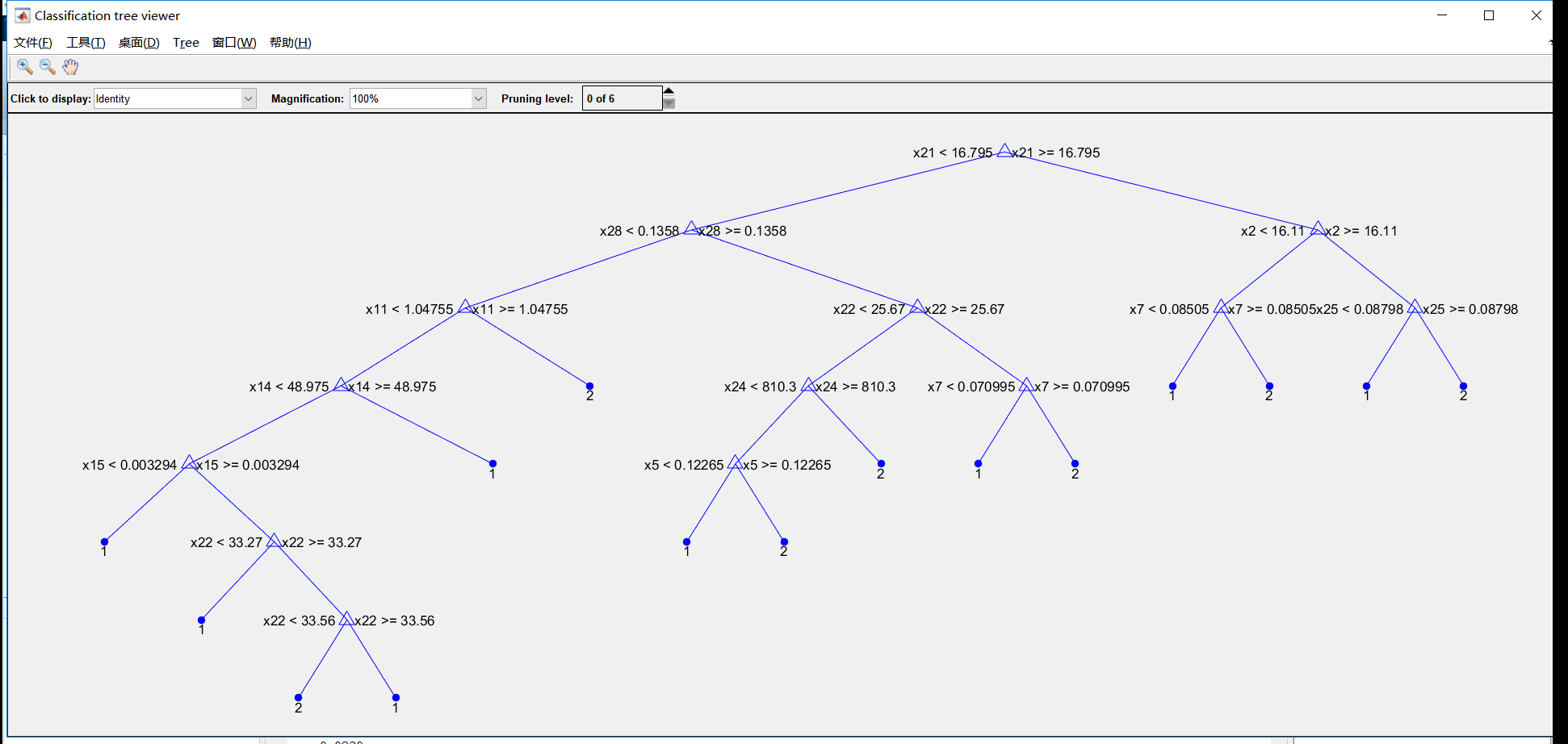This screenshot has height=744, width=1568.
Task: Click the x2 < 16.11 split node
Action: click(x=1318, y=228)
